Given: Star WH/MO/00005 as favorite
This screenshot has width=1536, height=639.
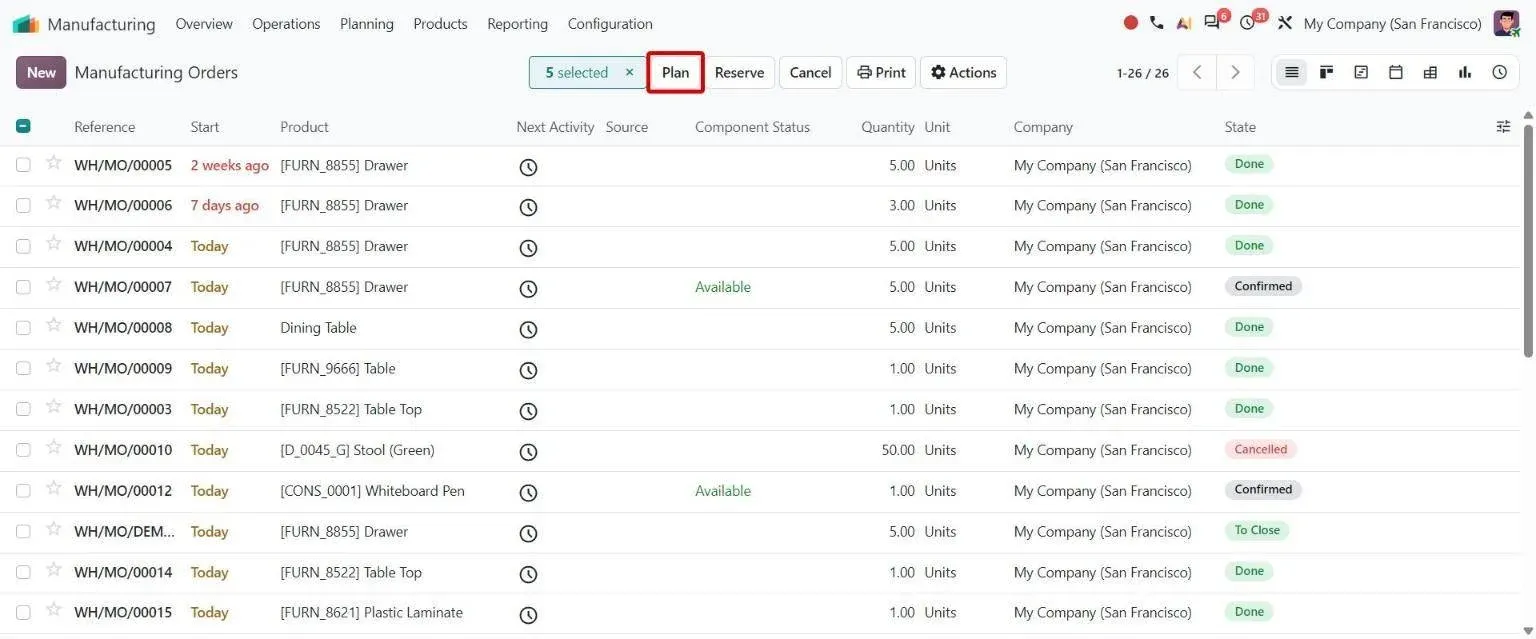Looking at the screenshot, I should (54, 163).
